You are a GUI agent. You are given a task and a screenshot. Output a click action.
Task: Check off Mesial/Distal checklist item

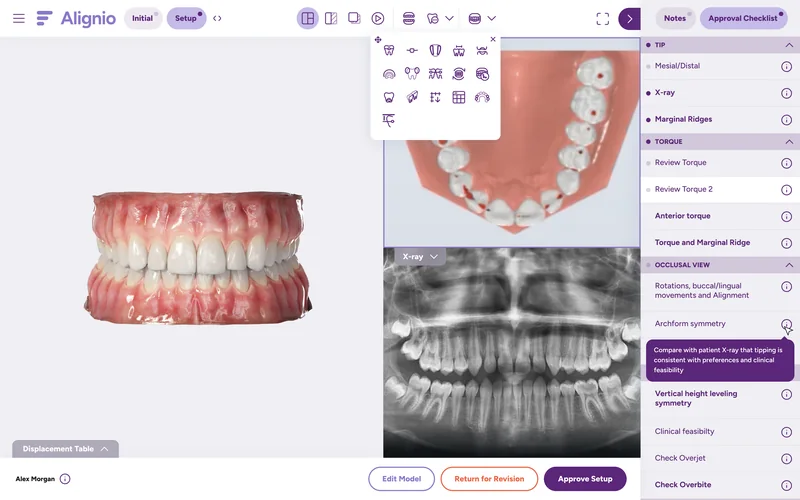pos(648,66)
